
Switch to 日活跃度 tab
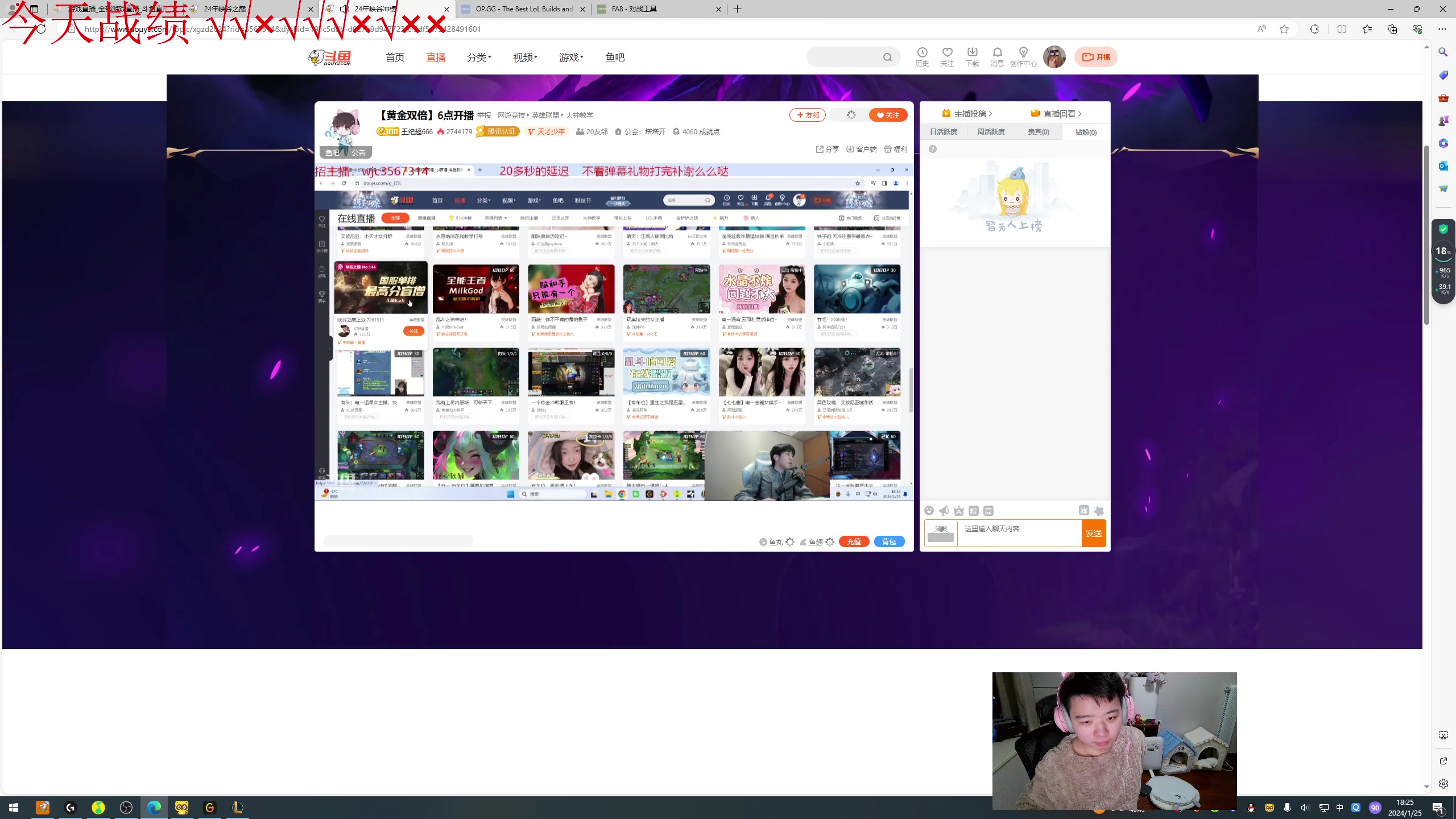[x=944, y=132]
